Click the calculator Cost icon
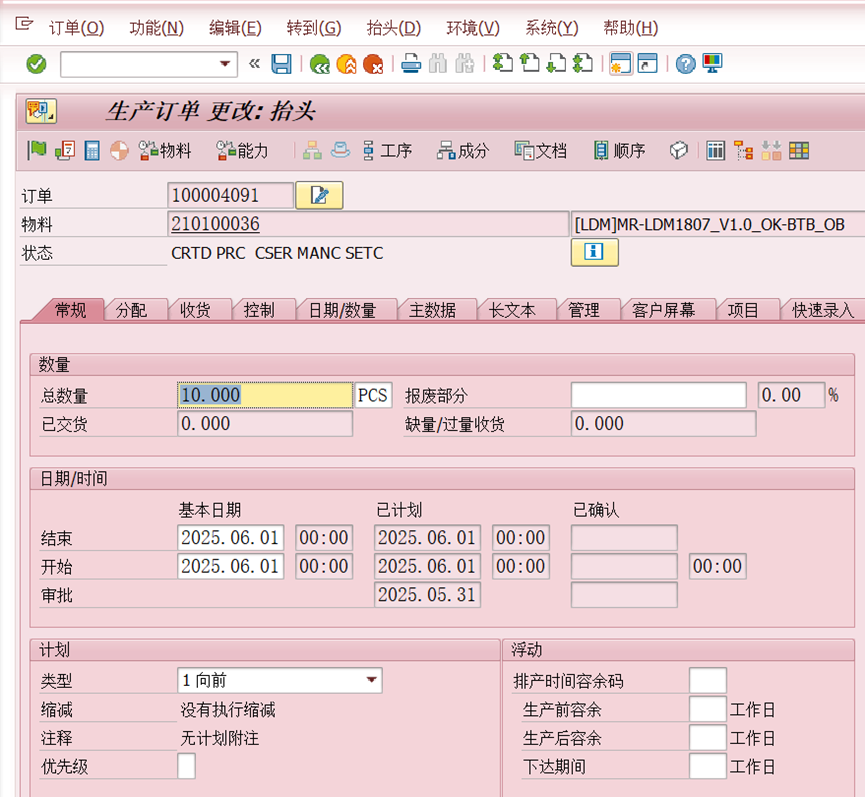The height and width of the screenshot is (797, 865). coord(92,150)
